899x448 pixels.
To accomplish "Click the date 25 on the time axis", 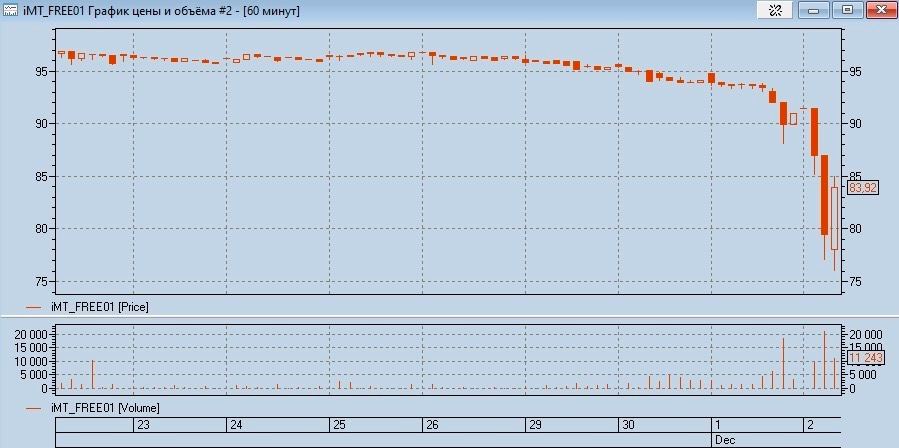I will (339, 425).
